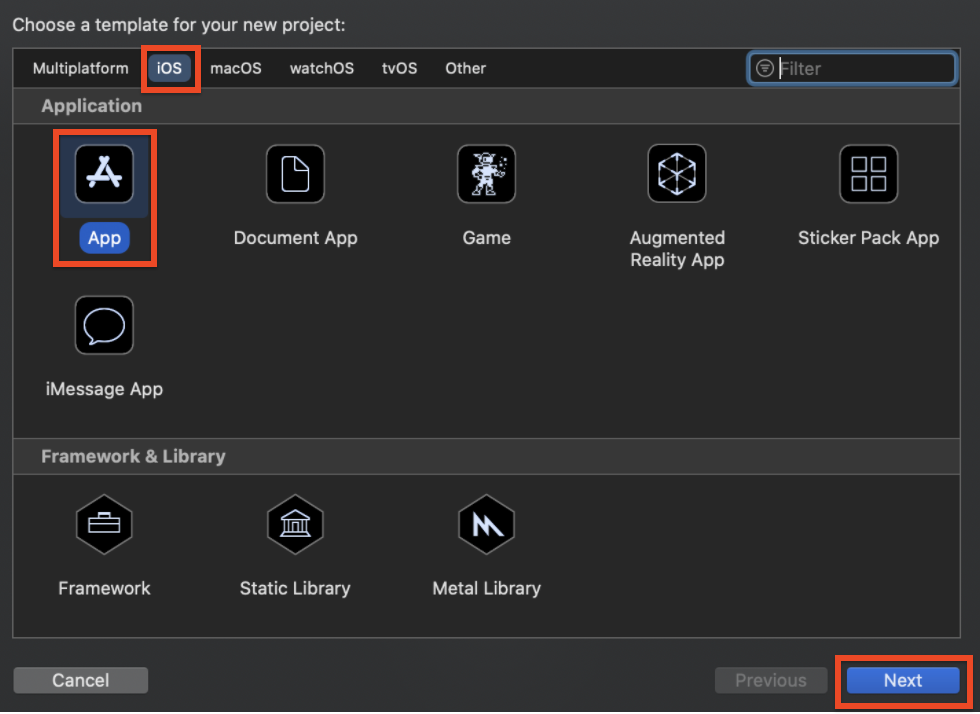Pick the Game template icon
The width and height of the screenshot is (980, 714).
tap(486, 175)
